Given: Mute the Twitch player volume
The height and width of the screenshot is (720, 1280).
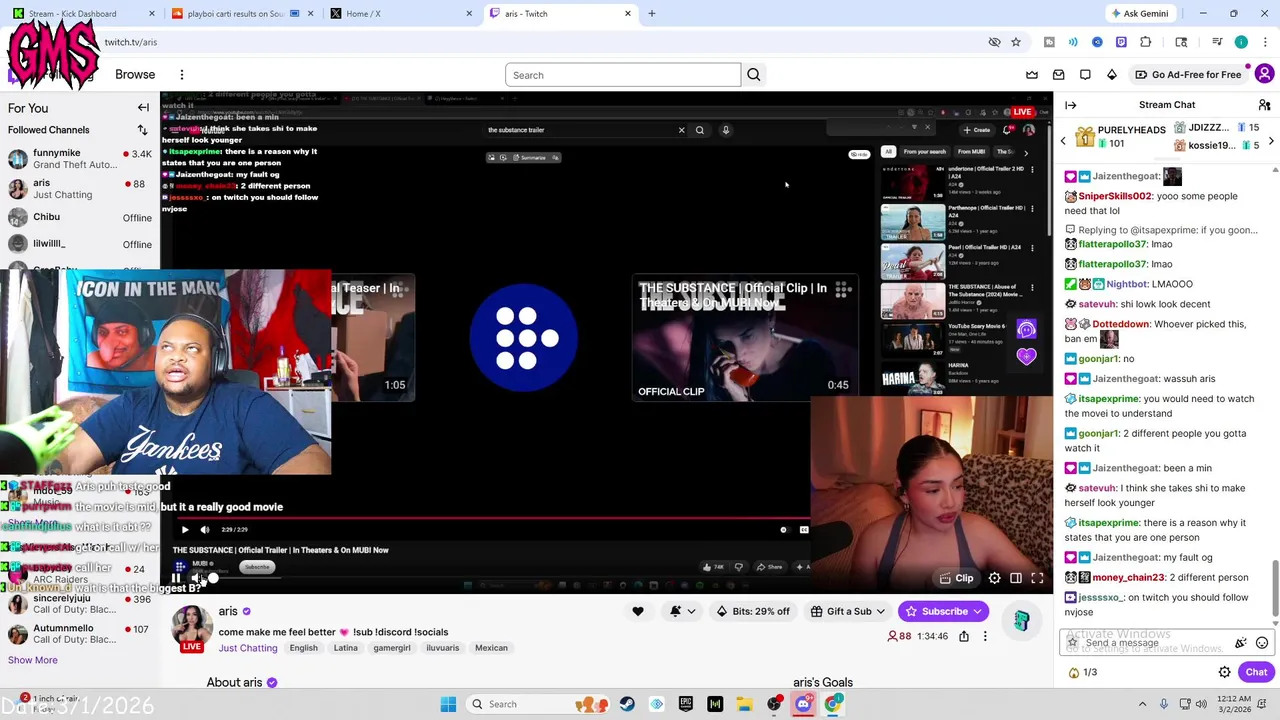Looking at the screenshot, I should [196, 578].
